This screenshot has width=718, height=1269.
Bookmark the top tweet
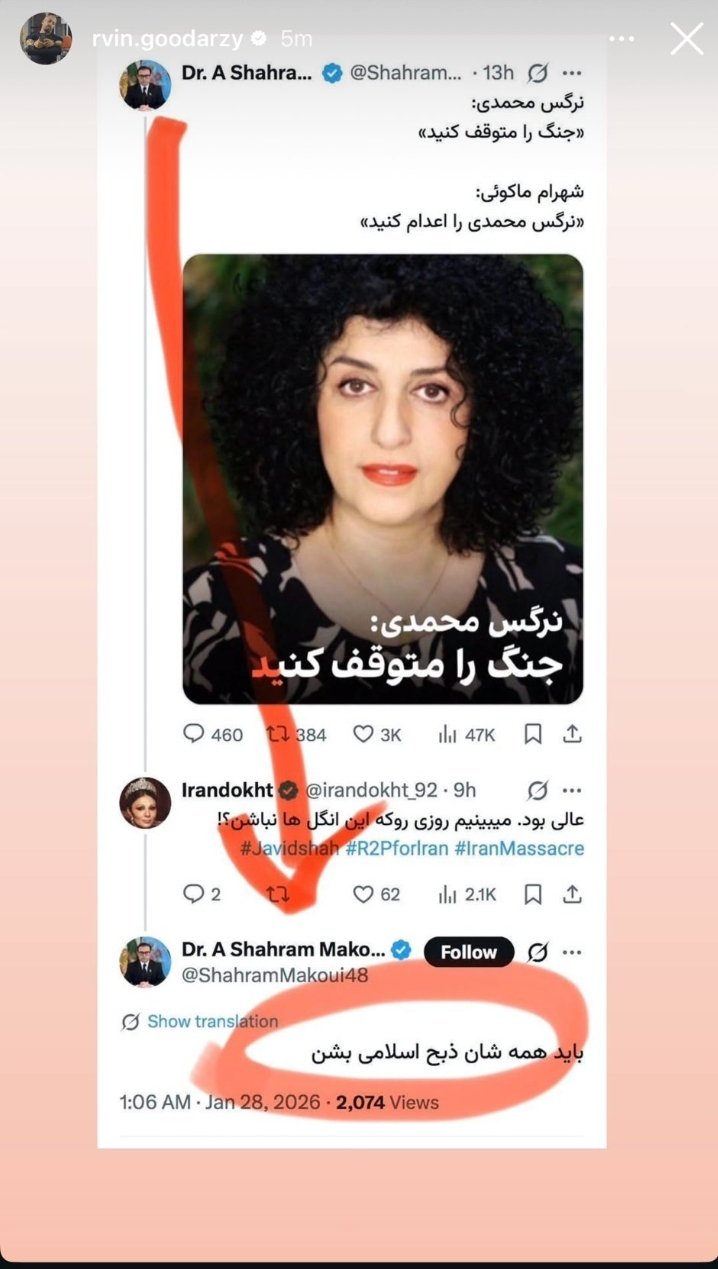533,734
